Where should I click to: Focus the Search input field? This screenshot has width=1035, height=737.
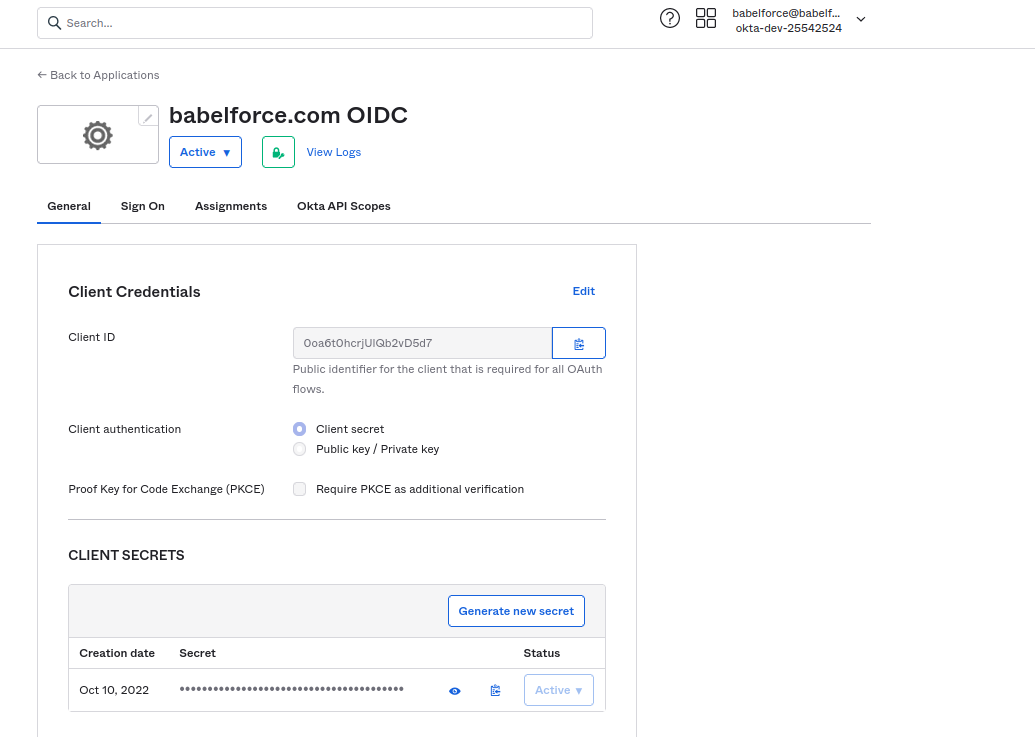(315, 23)
